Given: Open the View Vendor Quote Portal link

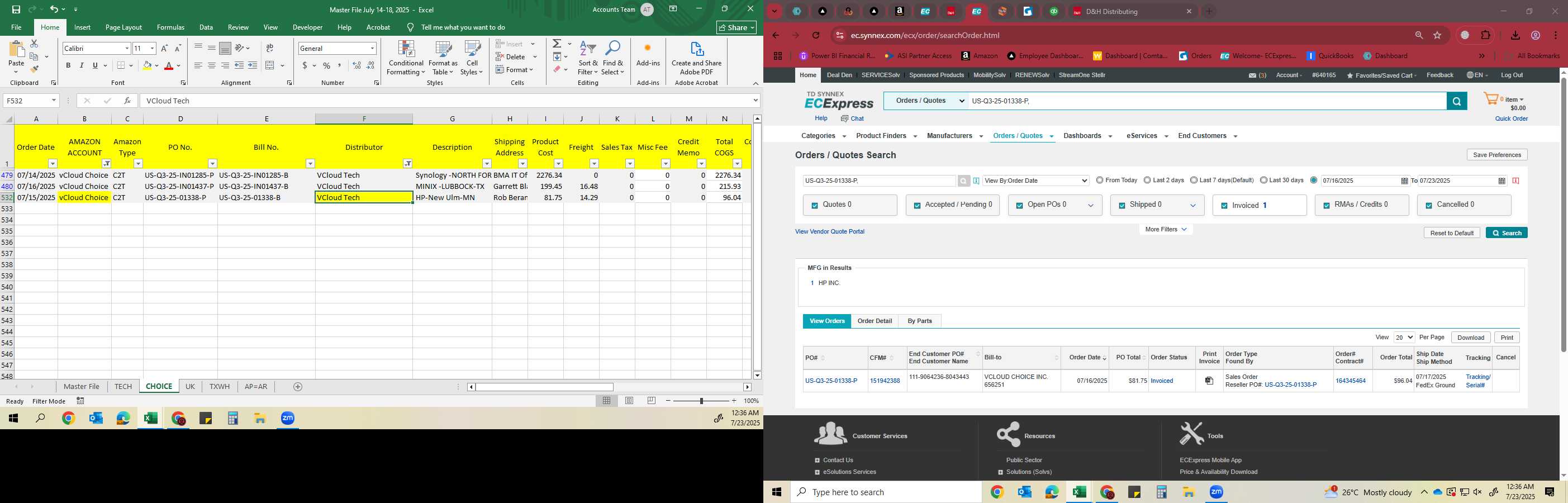Looking at the screenshot, I should coord(830,231).
